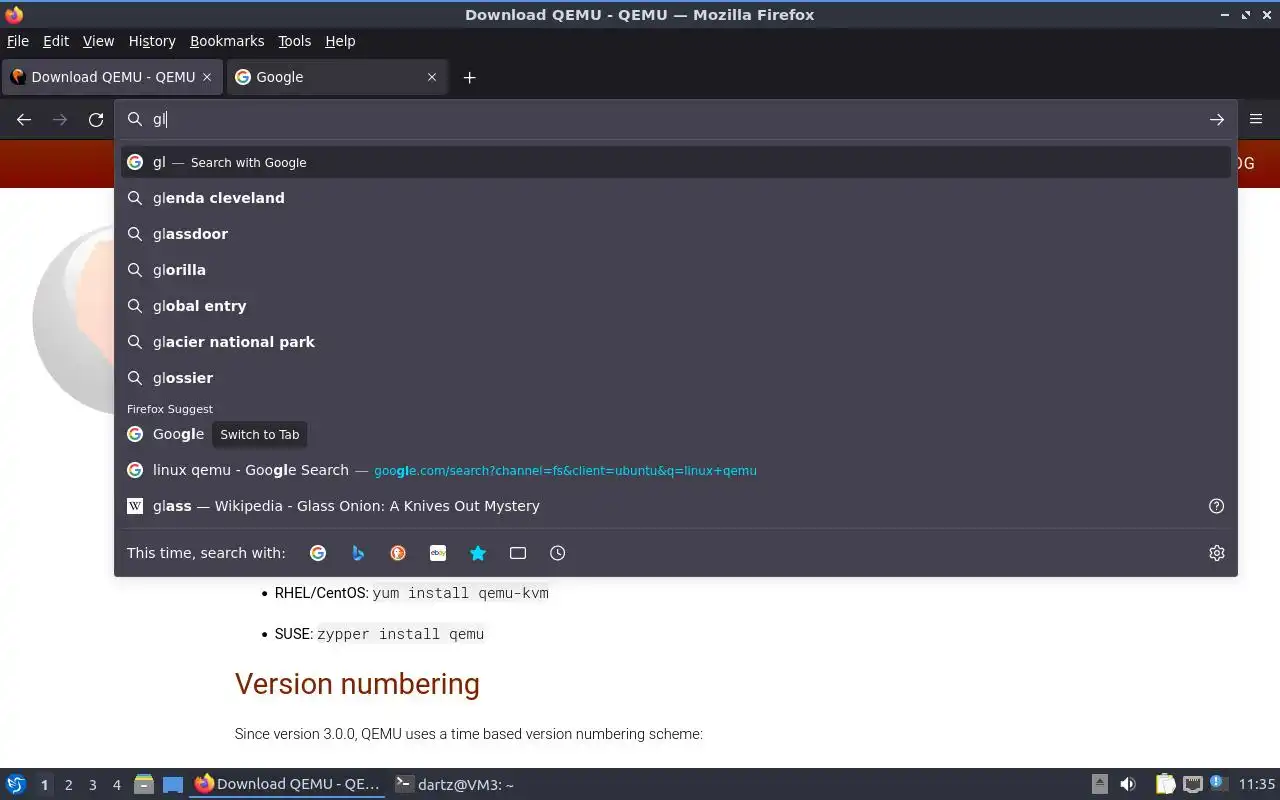The width and height of the screenshot is (1280, 800).
Task: Open the Firefox hamburger application menu
Action: [x=1256, y=120]
